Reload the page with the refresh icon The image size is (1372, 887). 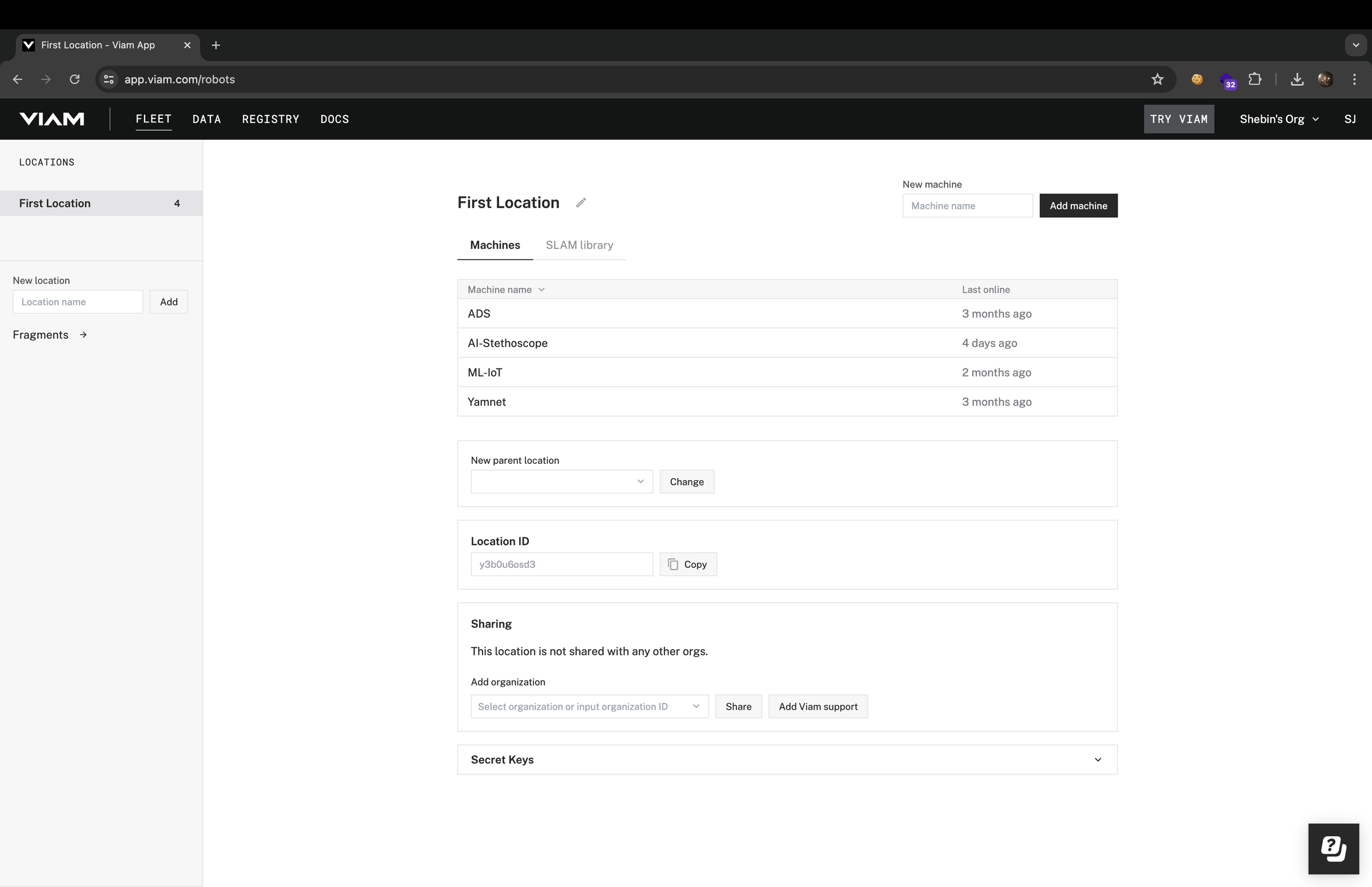(75, 79)
